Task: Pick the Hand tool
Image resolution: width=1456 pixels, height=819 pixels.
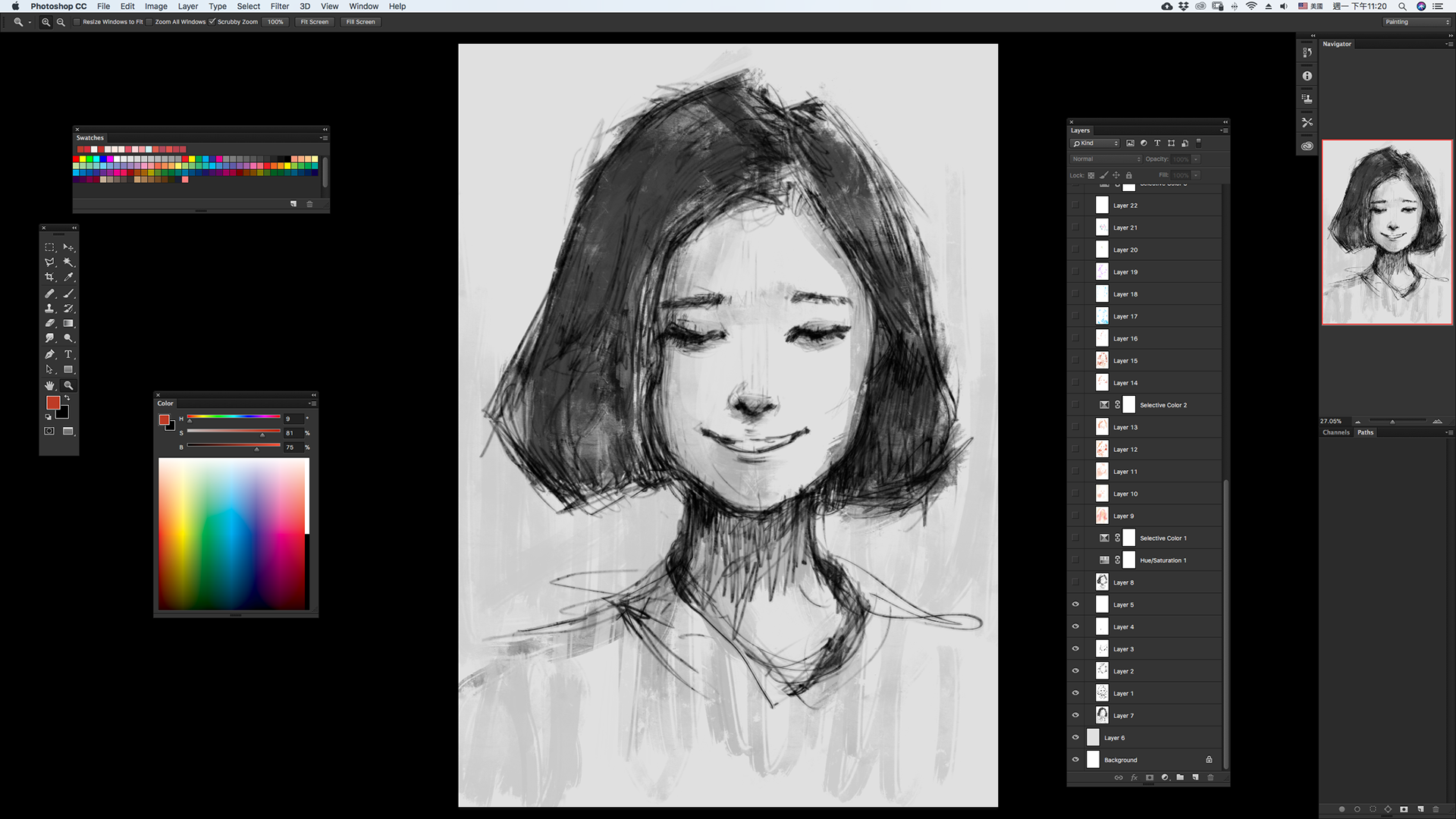Action: click(x=49, y=385)
